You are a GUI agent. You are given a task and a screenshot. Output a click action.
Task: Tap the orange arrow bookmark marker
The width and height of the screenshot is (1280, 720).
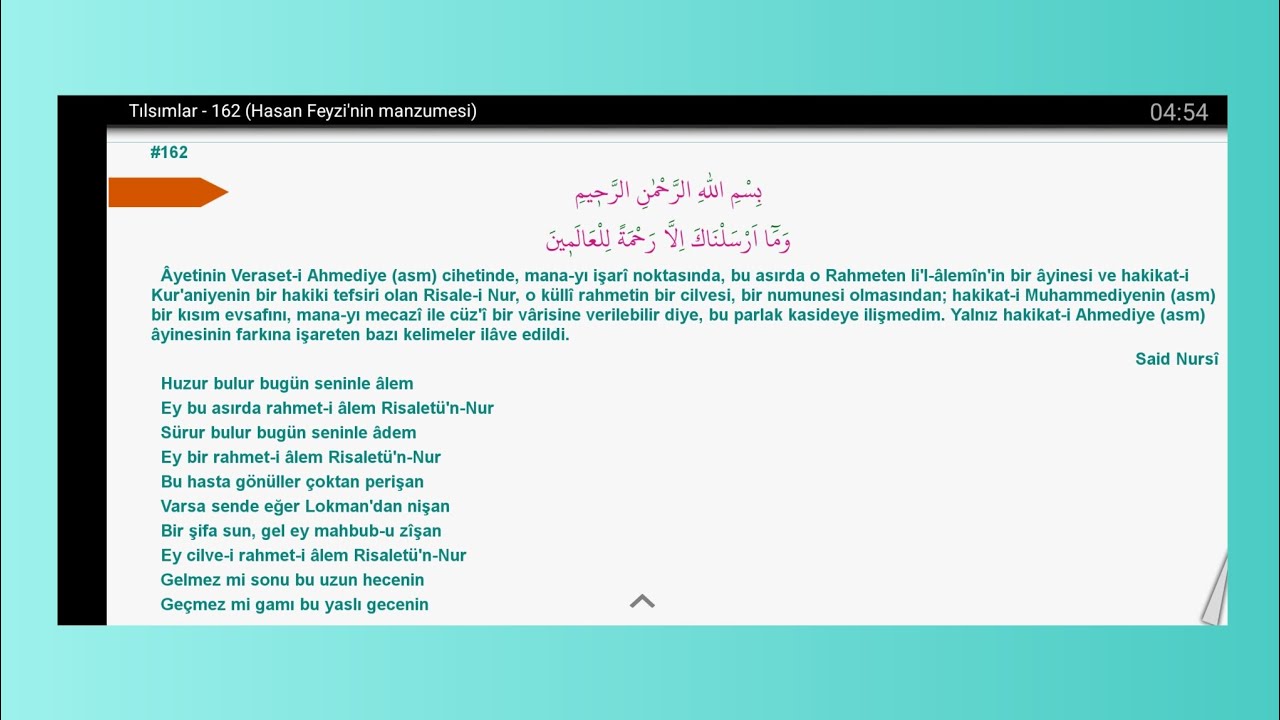coord(168,192)
